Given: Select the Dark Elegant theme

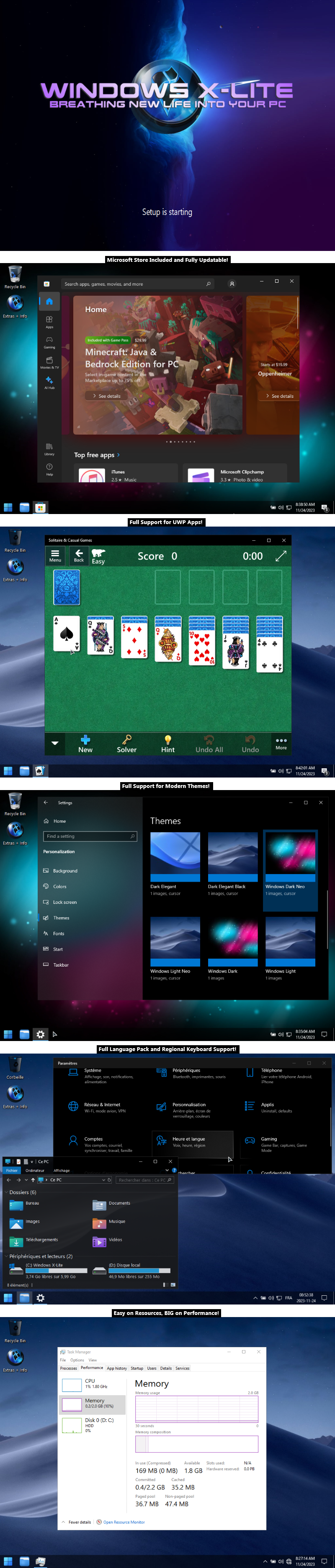Looking at the screenshot, I should coord(175,865).
